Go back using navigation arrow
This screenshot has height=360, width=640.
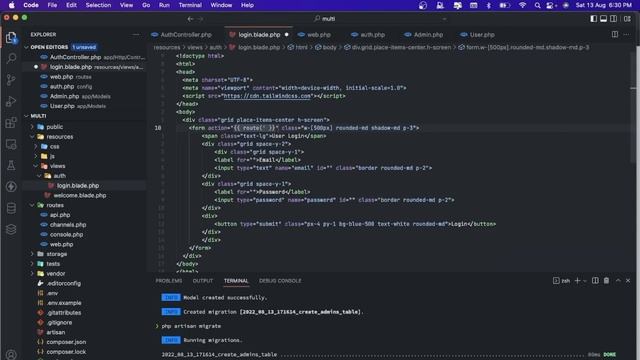coord(190,19)
